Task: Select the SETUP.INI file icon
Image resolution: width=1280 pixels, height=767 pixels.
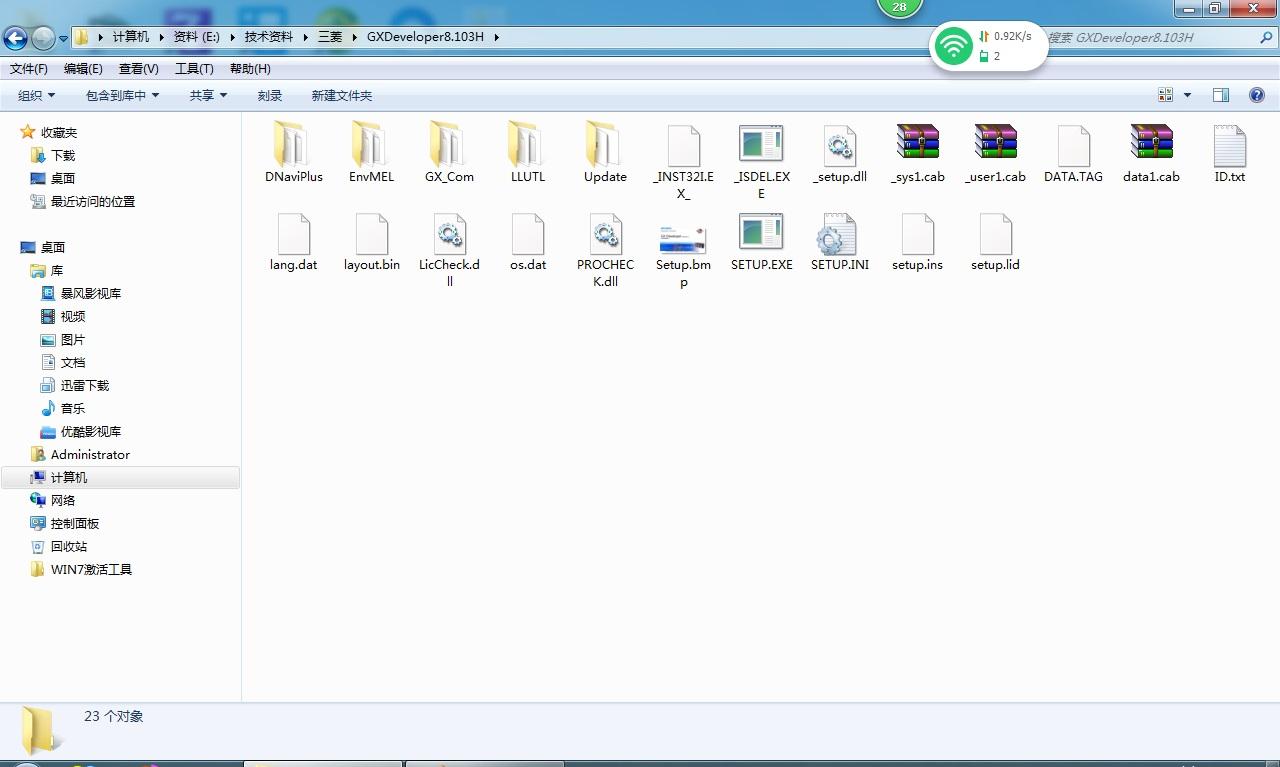Action: point(839,233)
